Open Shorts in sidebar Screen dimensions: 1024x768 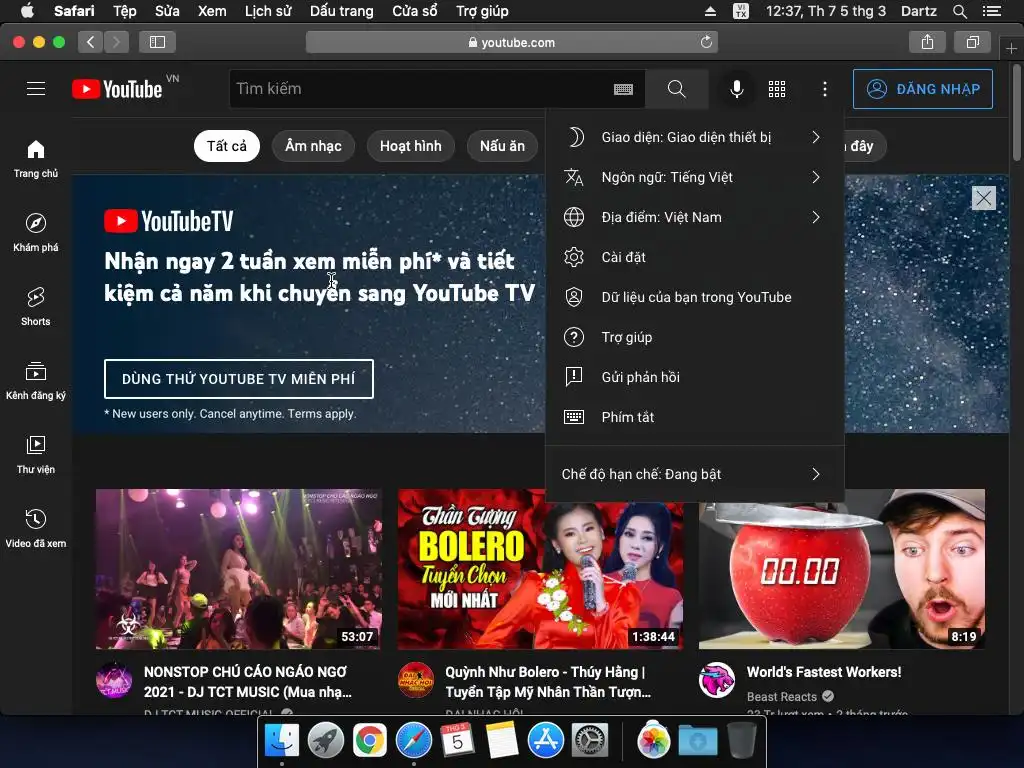(x=36, y=306)
